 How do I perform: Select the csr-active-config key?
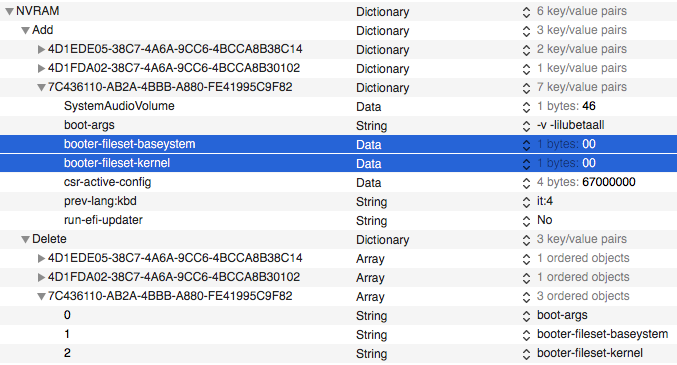[x=108, y=182]
